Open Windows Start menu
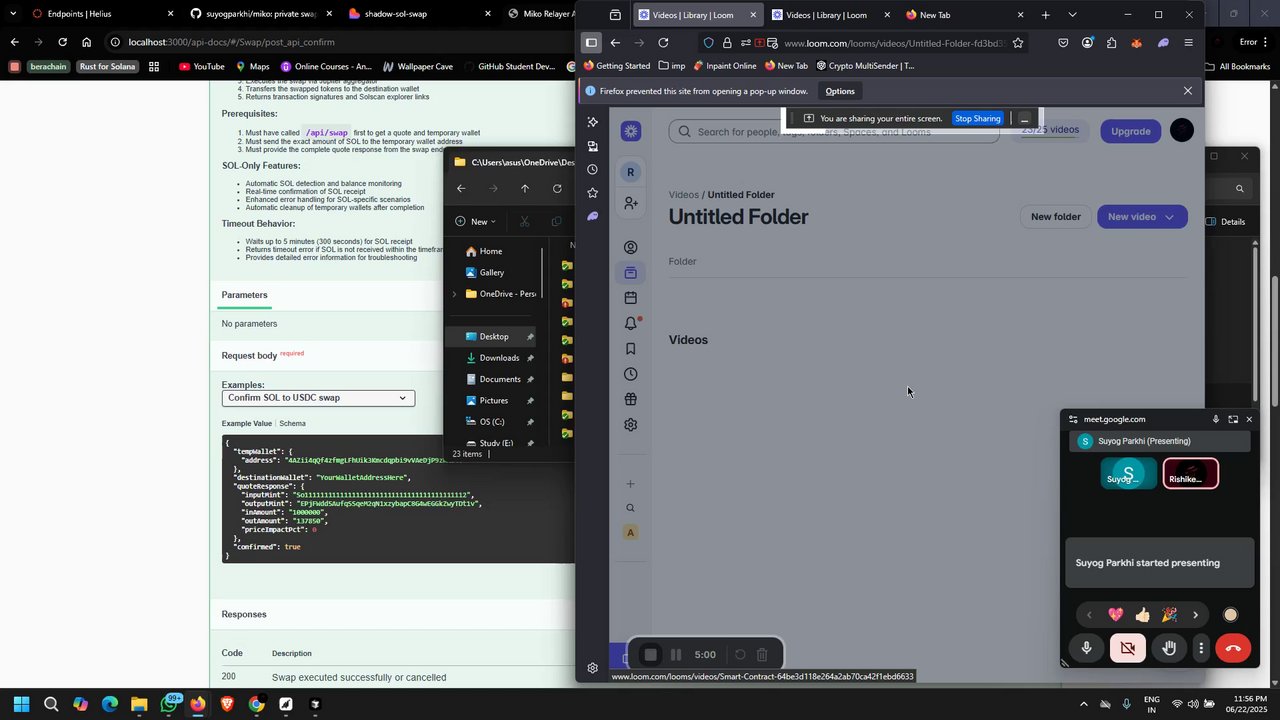1280x720 pixels. point(21,705)
